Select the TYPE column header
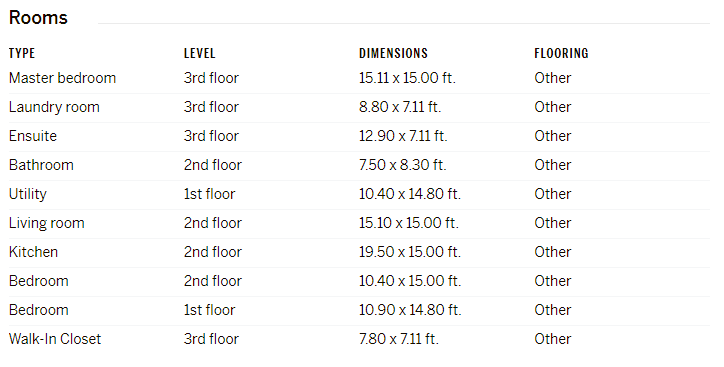 tap(22, 54)
